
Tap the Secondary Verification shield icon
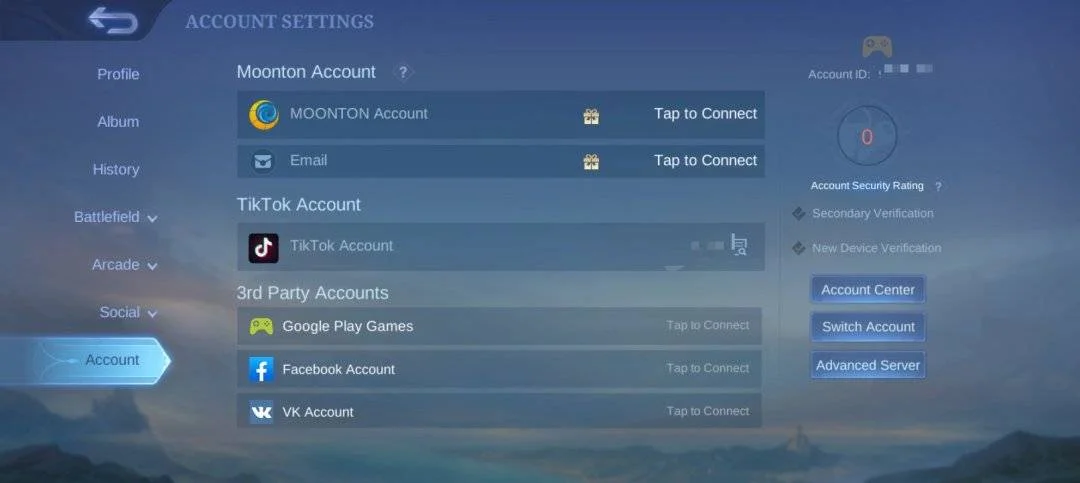click(799, 214)
